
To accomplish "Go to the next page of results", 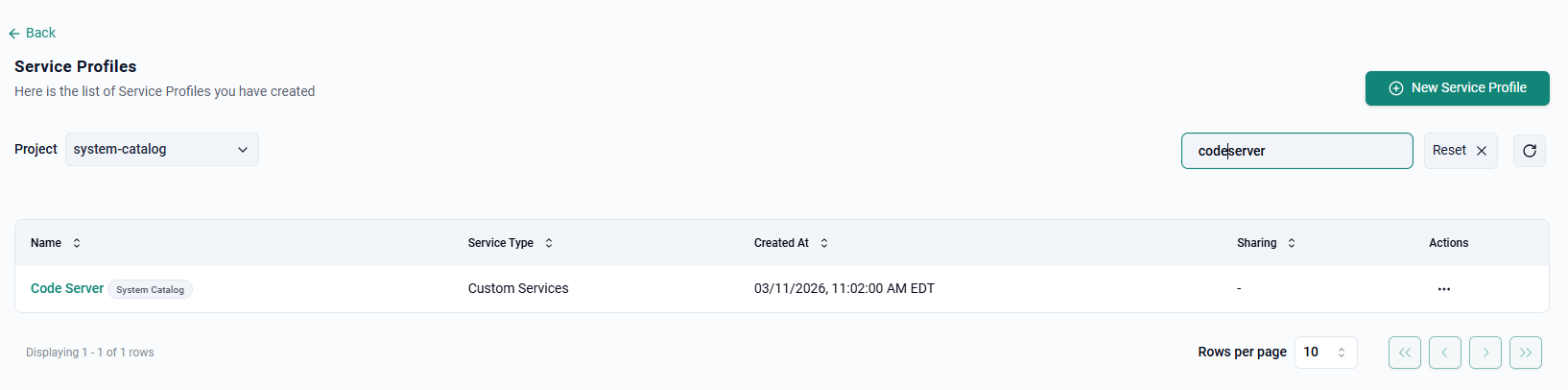I will [1485, 353].
